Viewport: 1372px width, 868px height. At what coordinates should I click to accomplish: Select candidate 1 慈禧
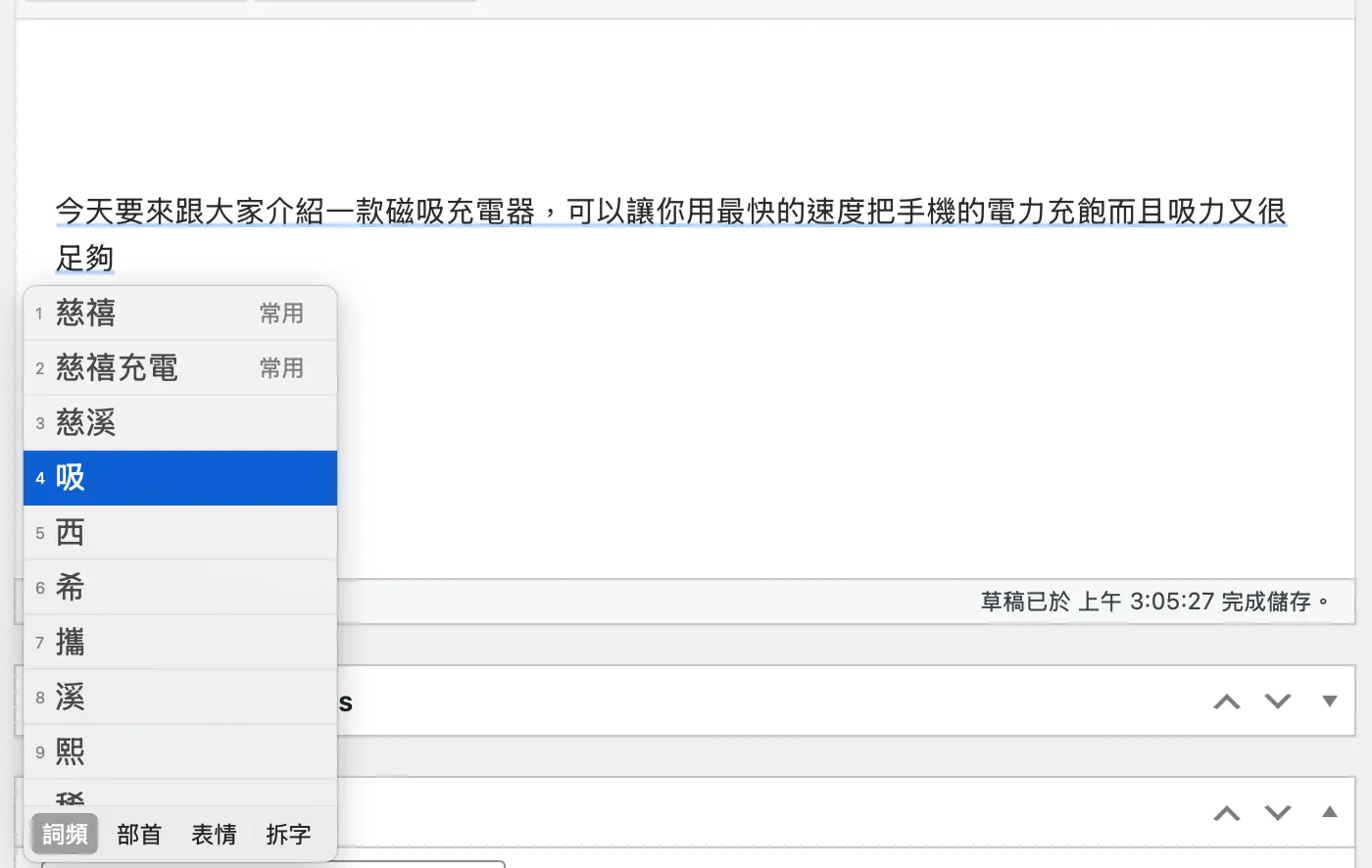(x=180, y=313)
